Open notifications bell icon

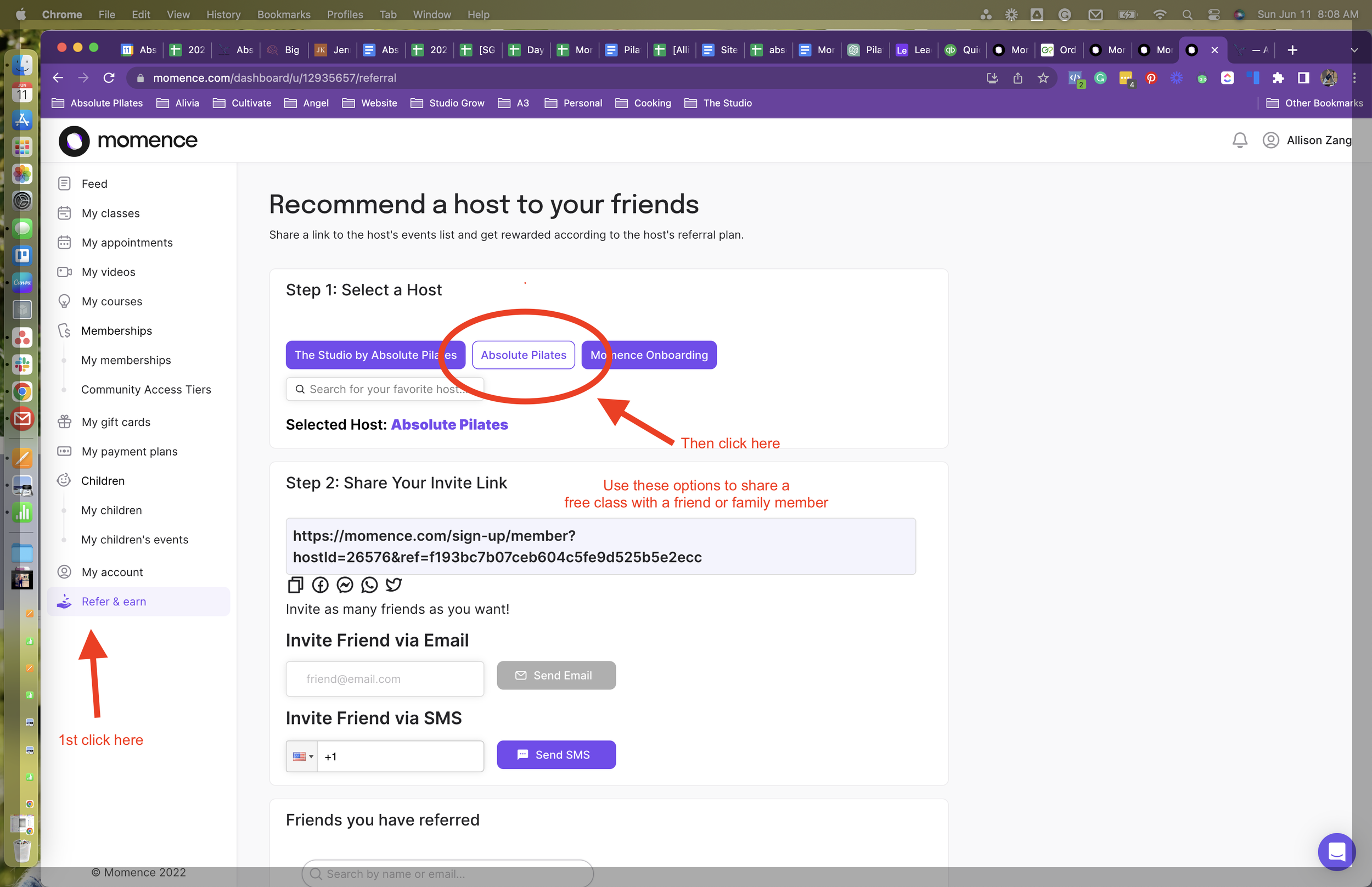click(x=1240, y=140)
